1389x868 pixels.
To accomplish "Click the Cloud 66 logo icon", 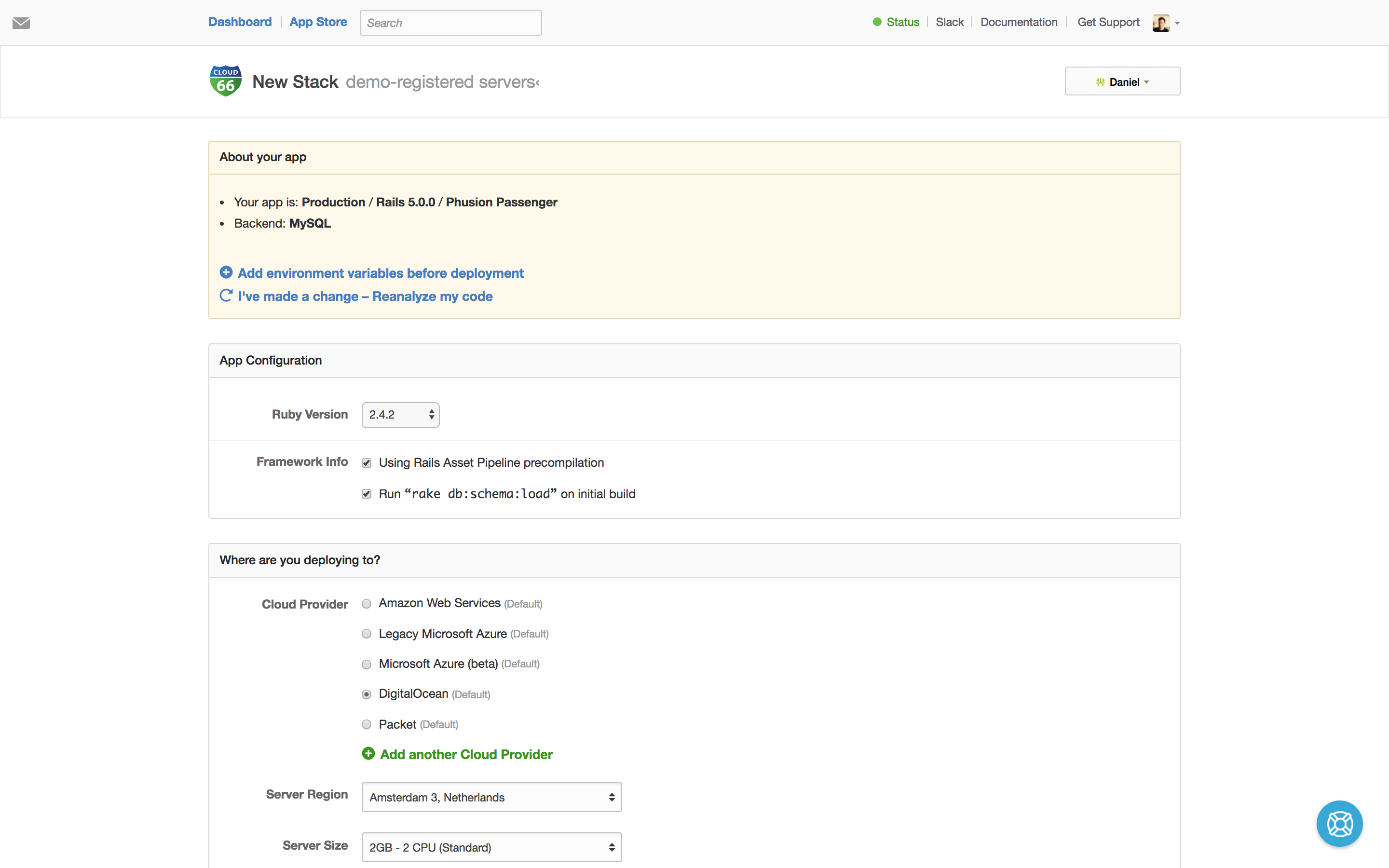I will click(225, 81).
